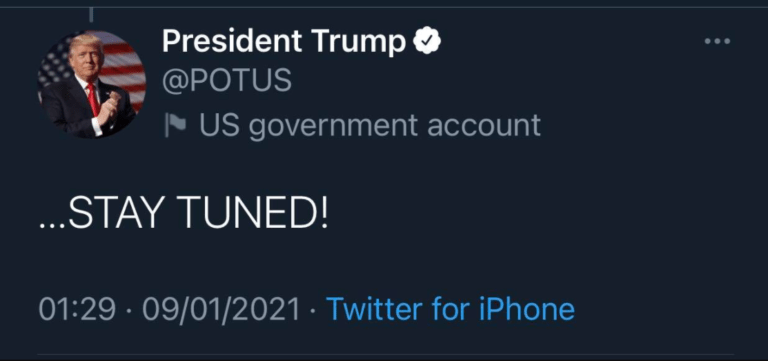Open the three-dot more options menu
This screenshot has width=768, height=361.
pos(718,41)
